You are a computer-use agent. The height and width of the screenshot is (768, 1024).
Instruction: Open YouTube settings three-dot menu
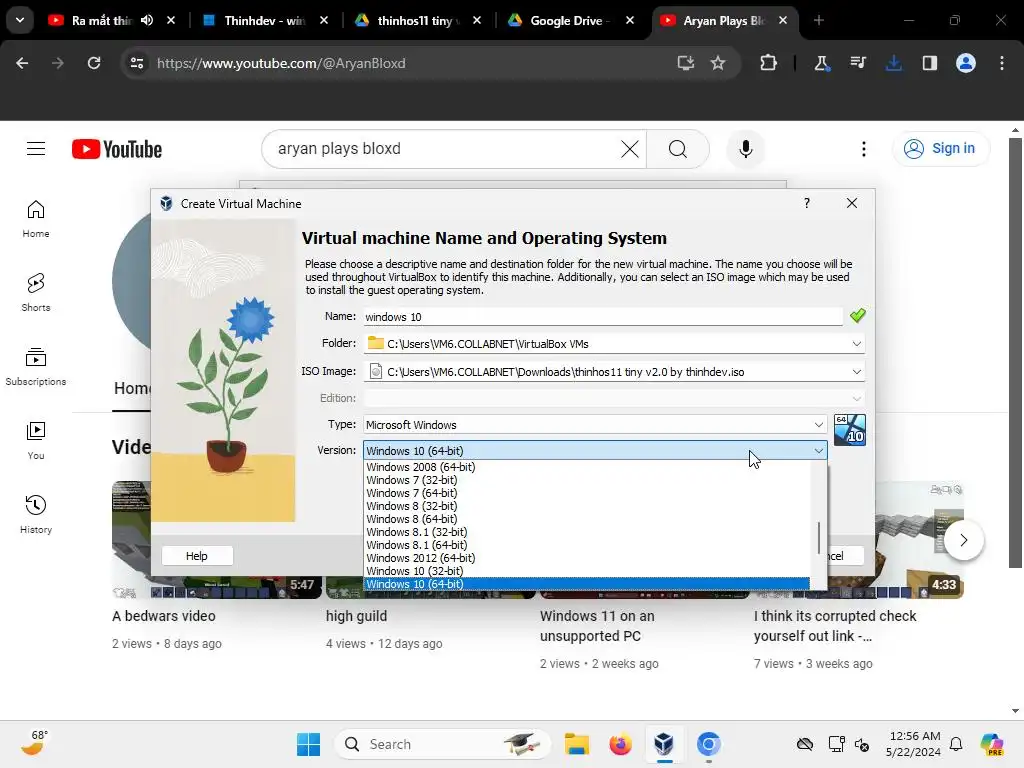(x=863, y=149)
